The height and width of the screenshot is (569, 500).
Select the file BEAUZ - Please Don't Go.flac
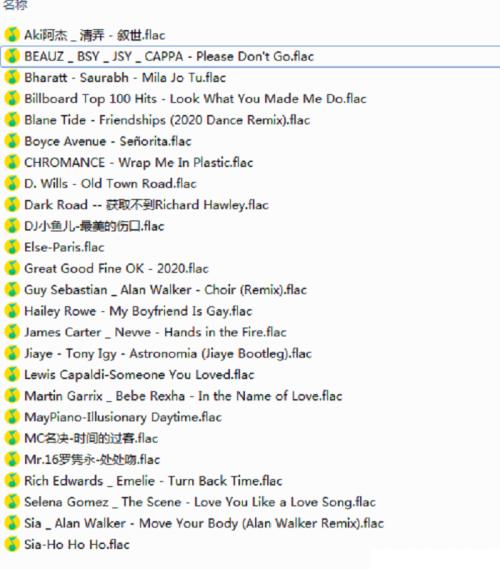[x=169, y=57]
